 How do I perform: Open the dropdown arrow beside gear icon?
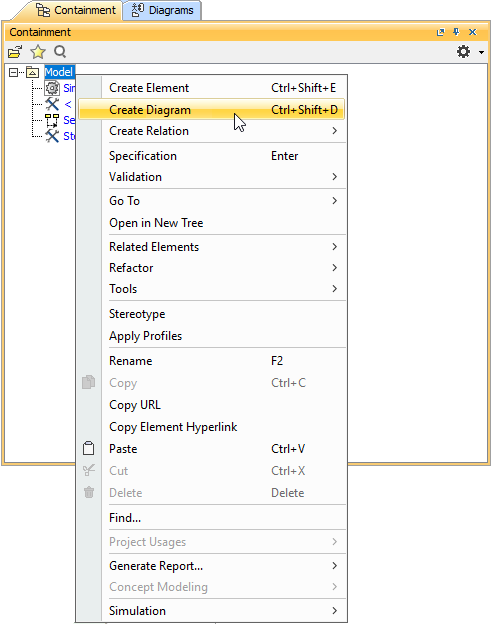[x=481, y=52]
